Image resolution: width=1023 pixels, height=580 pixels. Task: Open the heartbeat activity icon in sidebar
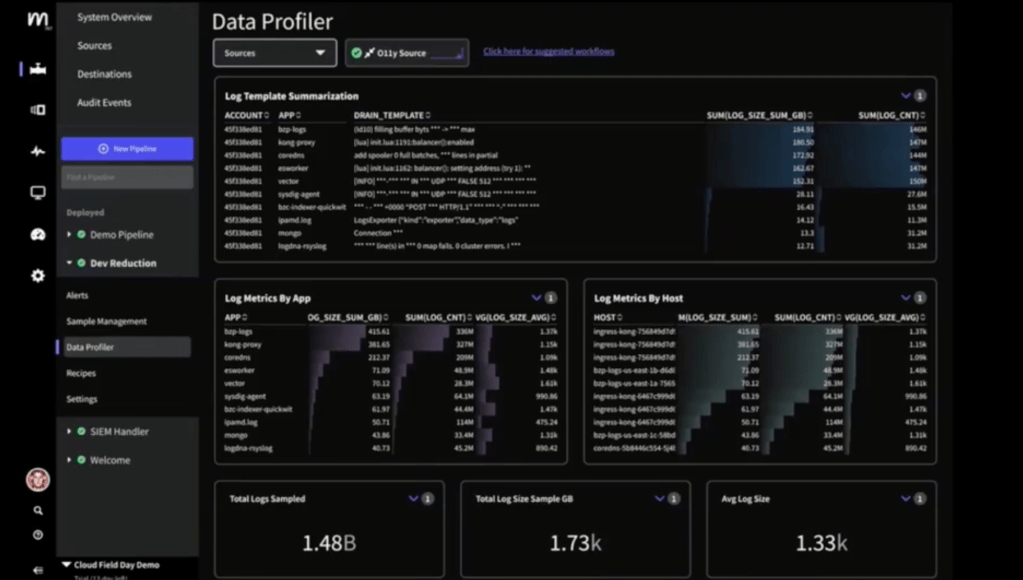(38, 152)
